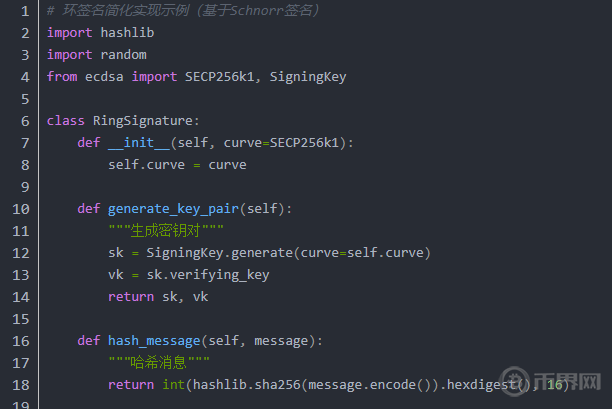This screenshot has width=612, height=409.
Task: Click the watermark logo in the corner
Action: [x=565, y=383]
